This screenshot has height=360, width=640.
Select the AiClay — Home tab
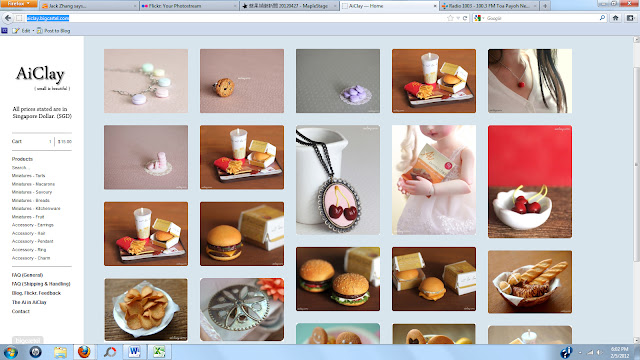click(x=389, y=6)
